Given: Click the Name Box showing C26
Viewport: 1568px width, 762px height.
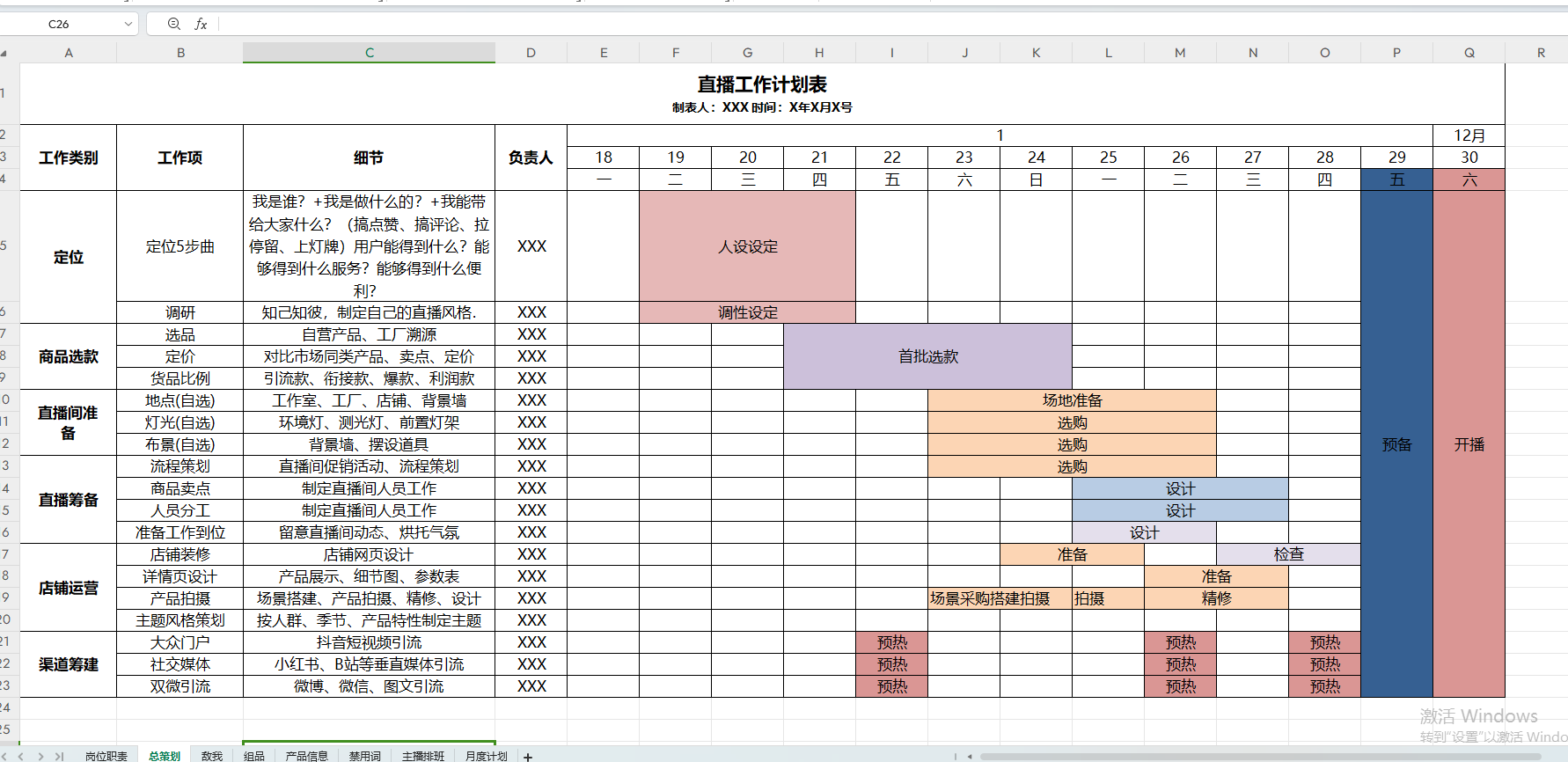Looking at the screenshot, I should tap(59, 24).
